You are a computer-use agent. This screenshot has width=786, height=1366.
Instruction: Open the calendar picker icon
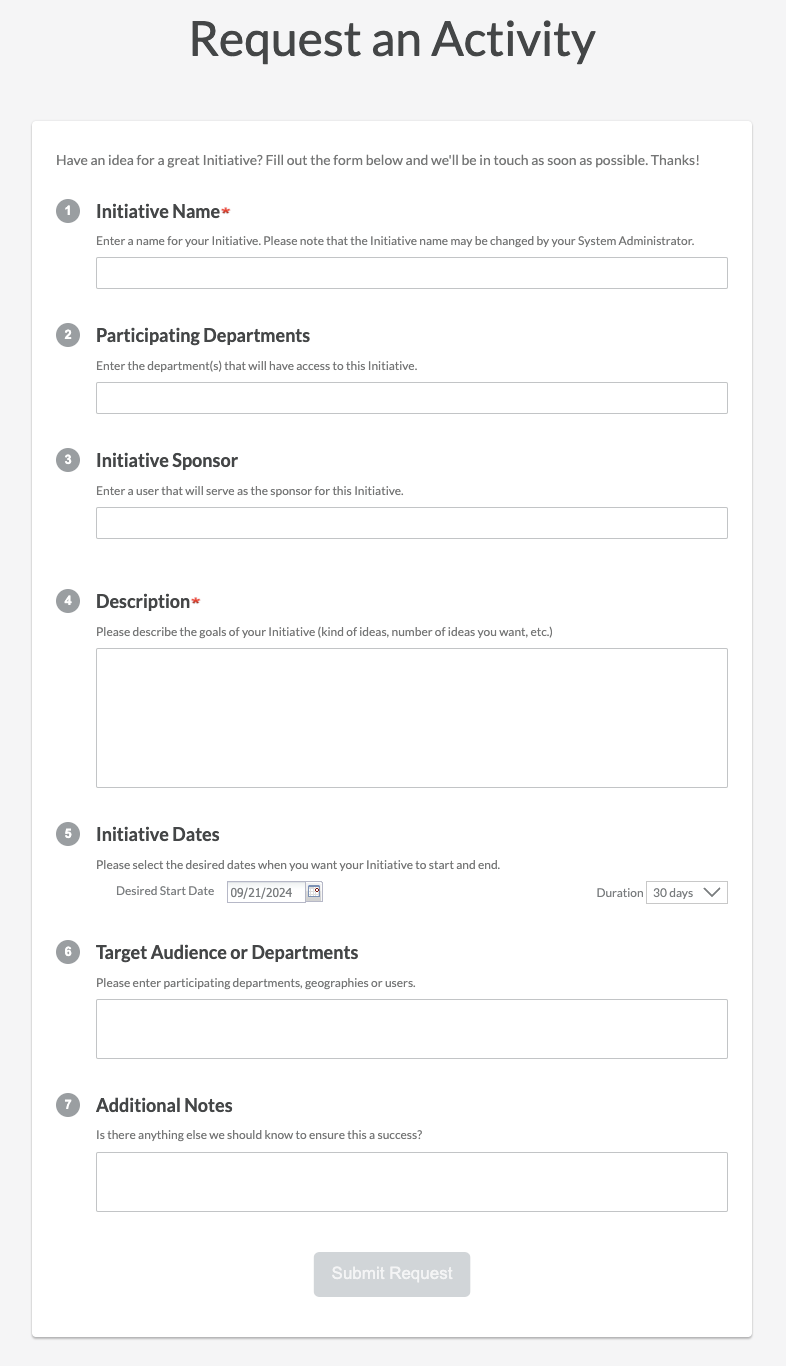pyautogui.click(x=314, y=892)
